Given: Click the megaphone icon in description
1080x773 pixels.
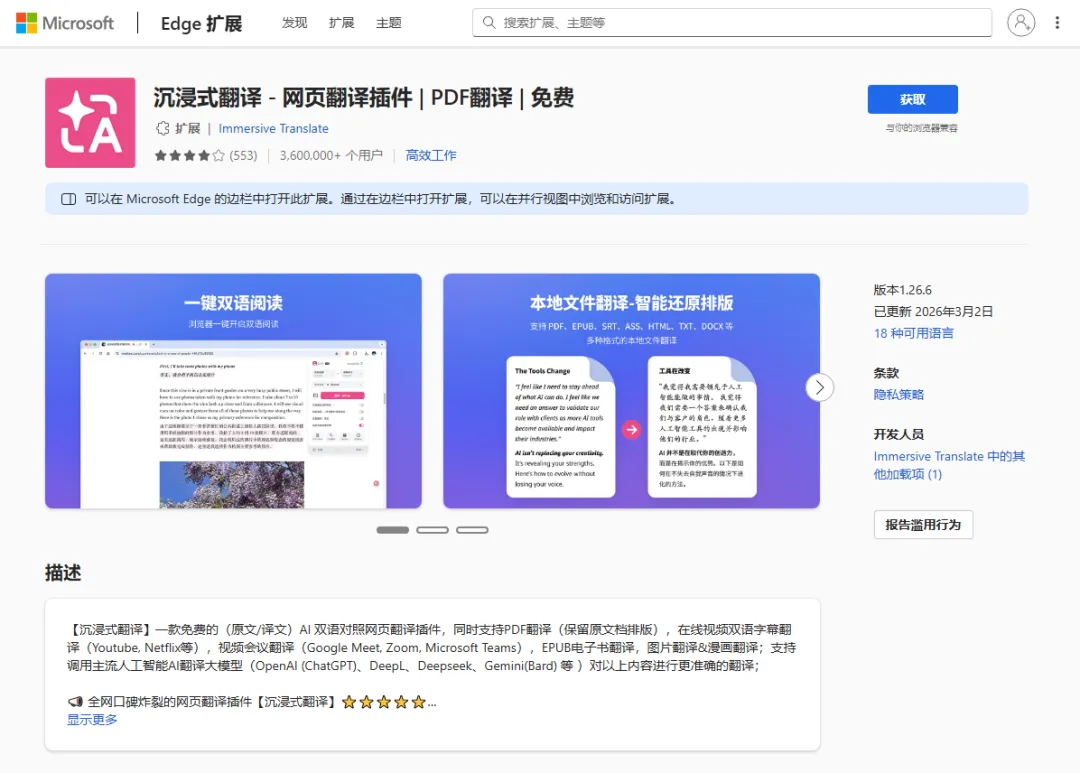Looking at the screenshot, I should coord(75,702).
